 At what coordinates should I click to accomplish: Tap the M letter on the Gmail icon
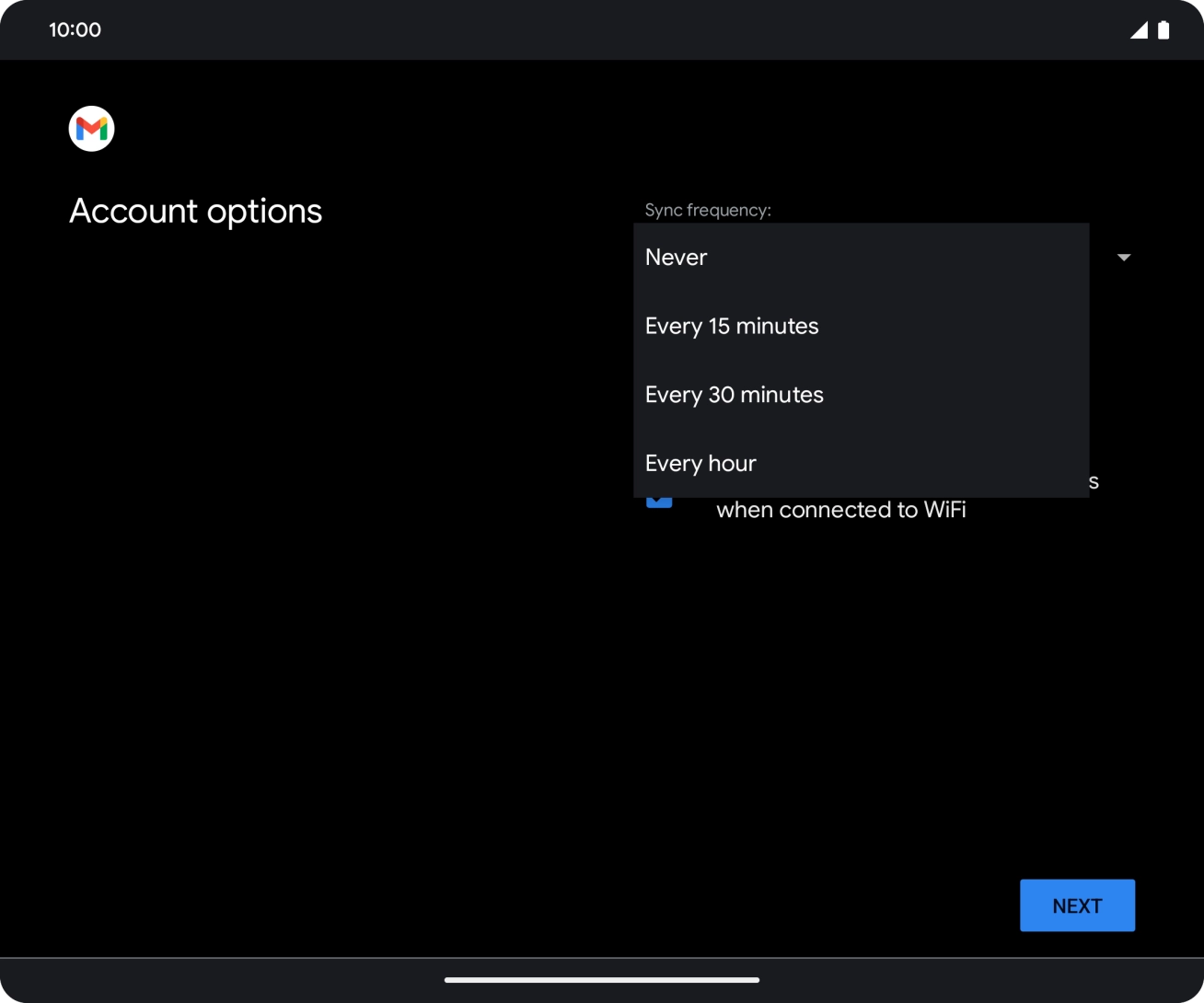[91, 129]
